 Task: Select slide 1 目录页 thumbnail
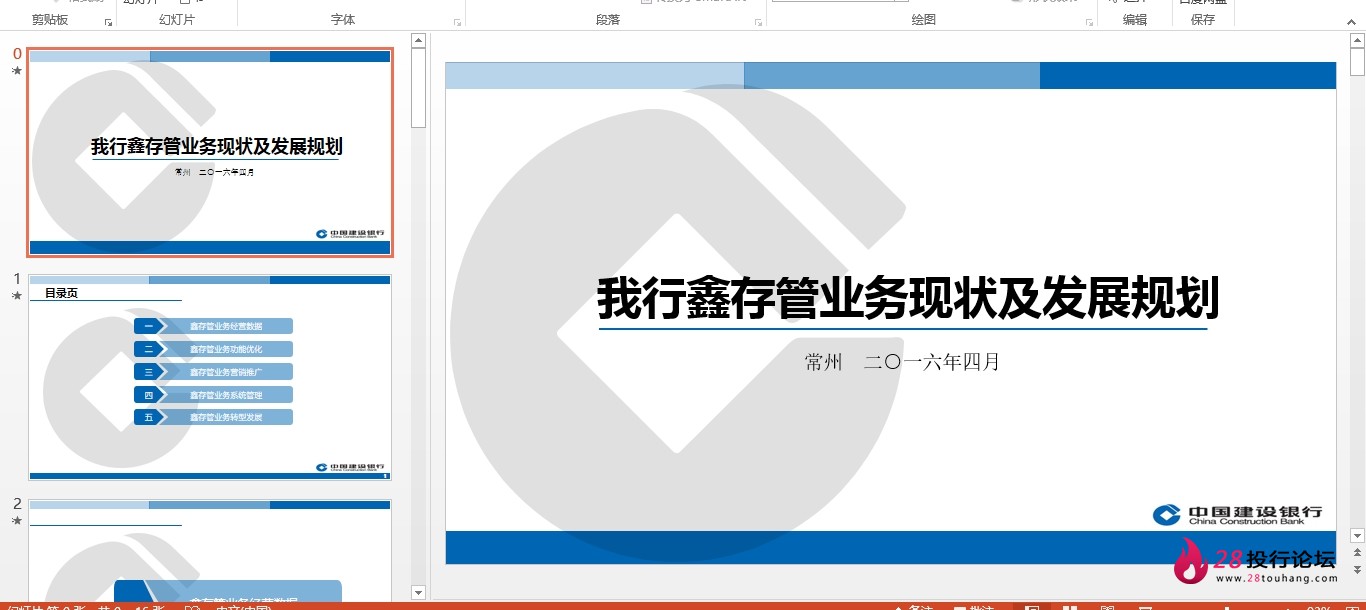(210, 377)
